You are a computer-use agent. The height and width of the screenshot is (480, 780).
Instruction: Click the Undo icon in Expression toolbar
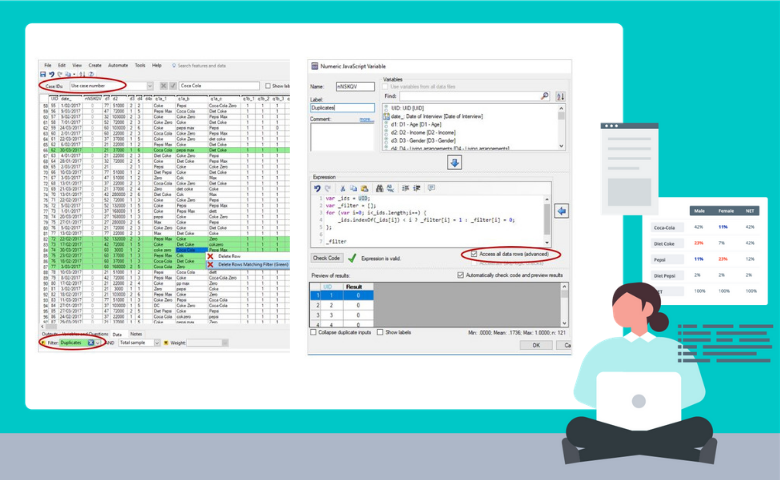[x=317, y=188]
